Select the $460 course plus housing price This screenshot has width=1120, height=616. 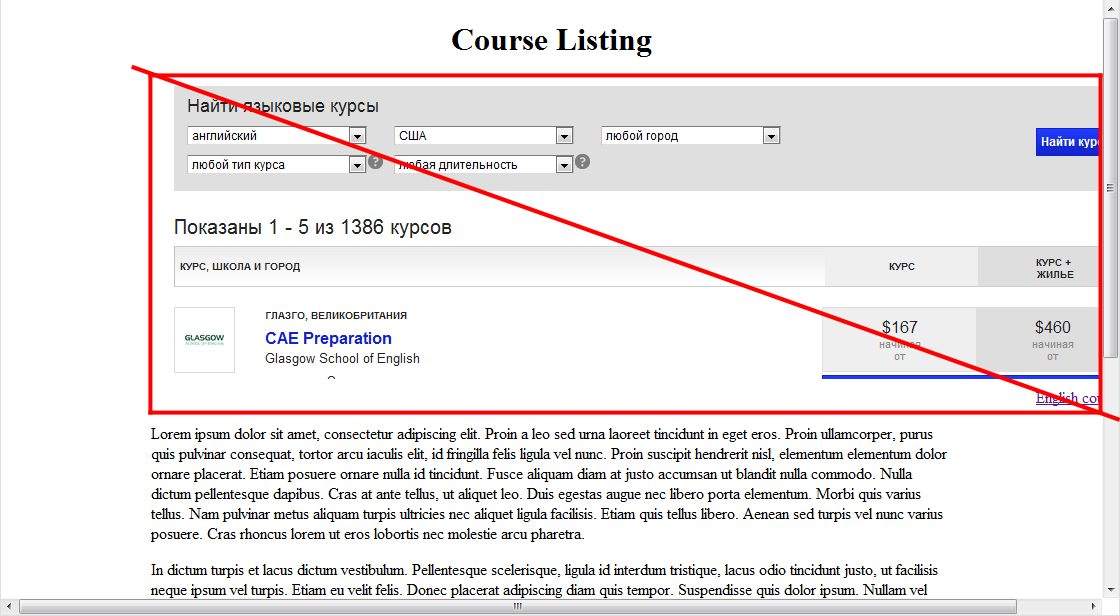click(1052, 339)
